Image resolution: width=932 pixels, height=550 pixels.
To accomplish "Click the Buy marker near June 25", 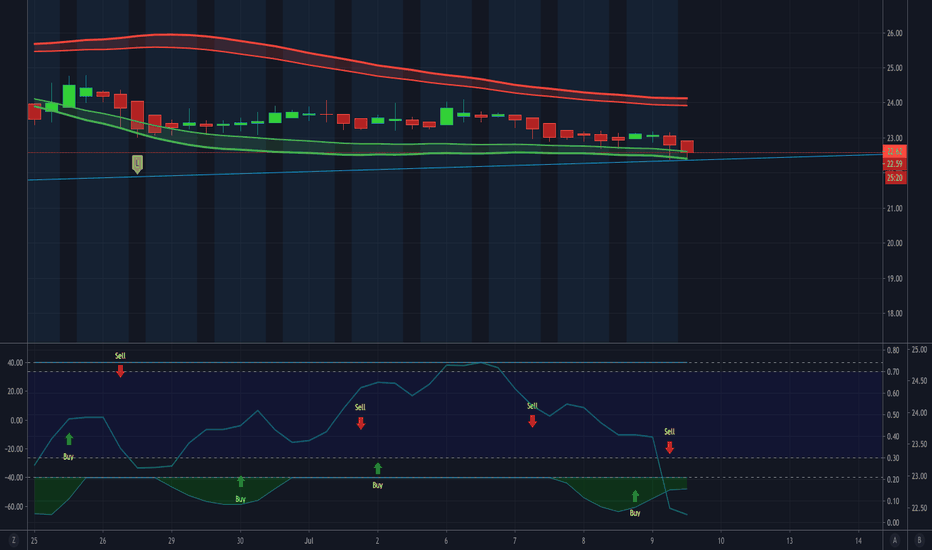I will [68, 447].
